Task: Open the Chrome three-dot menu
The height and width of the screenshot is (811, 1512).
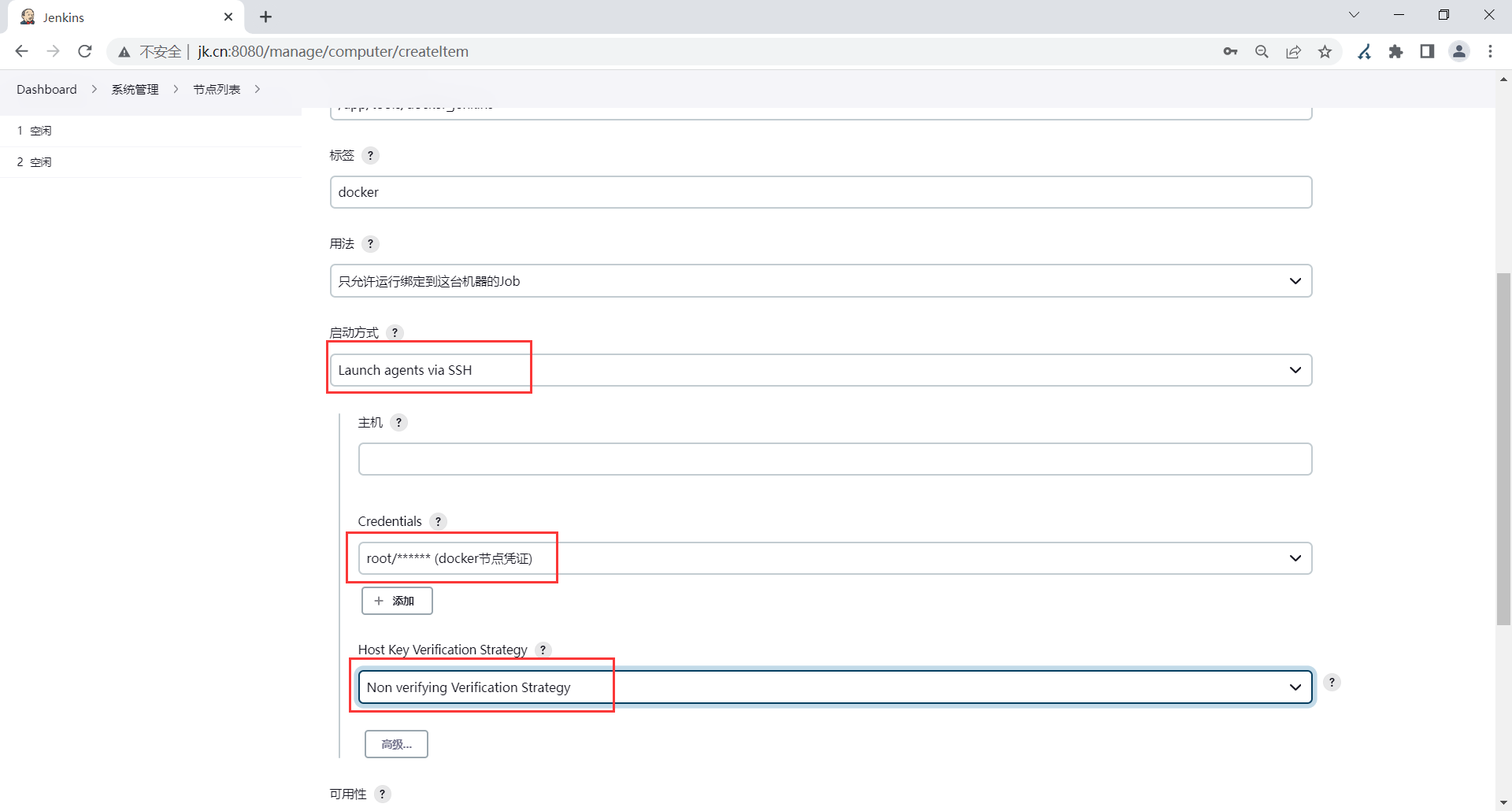Action: click(x=1490, y=52)
